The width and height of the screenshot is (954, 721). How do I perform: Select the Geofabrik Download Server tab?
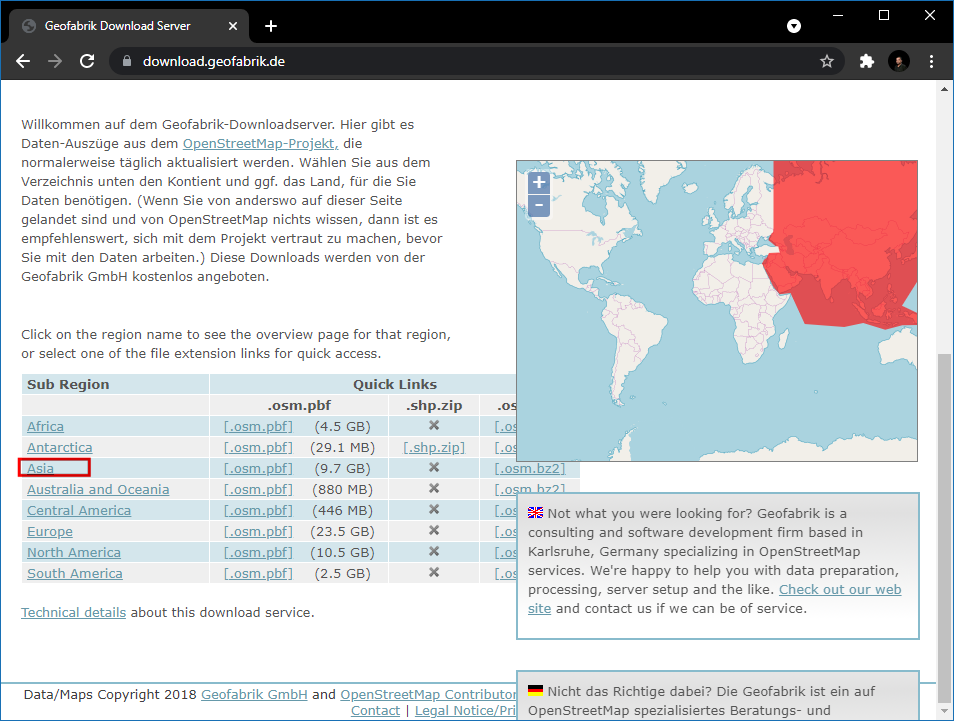120,26
